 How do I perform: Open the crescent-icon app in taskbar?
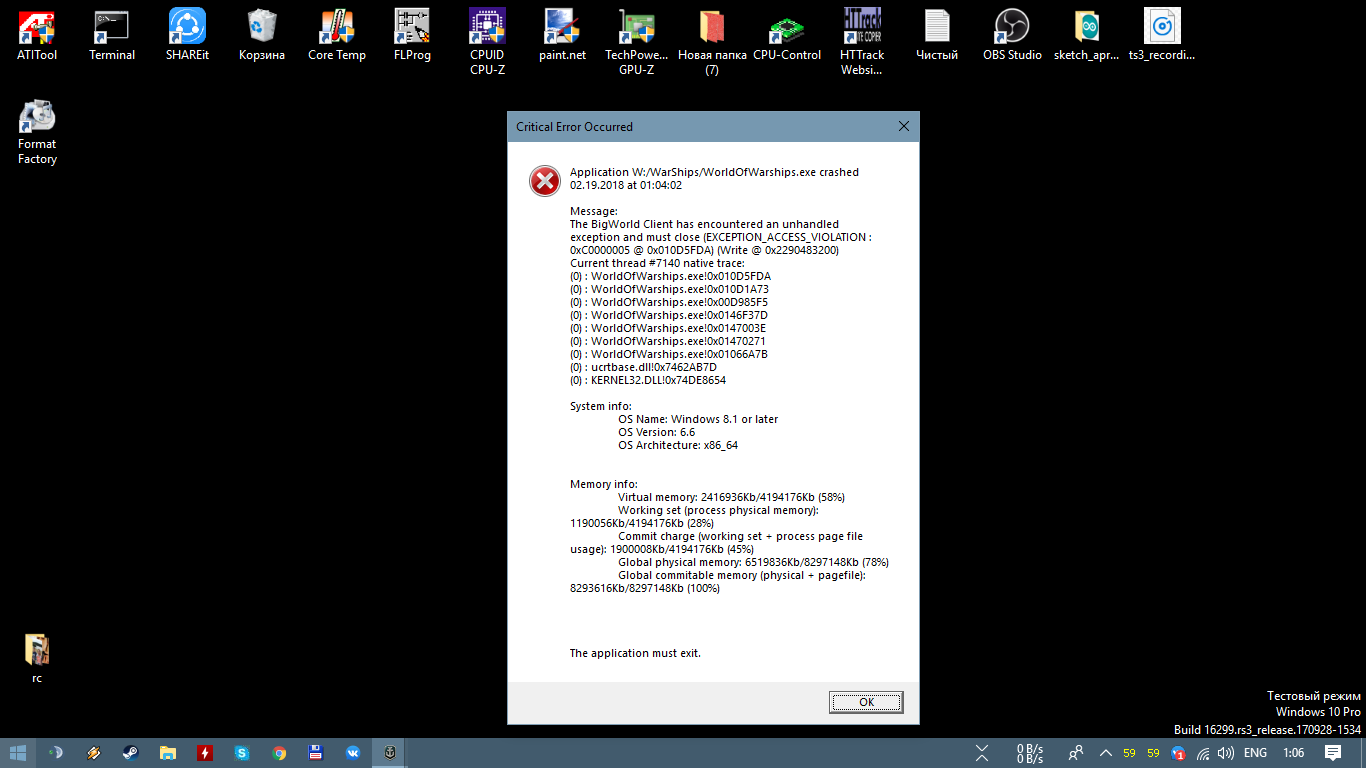[57, 753]
